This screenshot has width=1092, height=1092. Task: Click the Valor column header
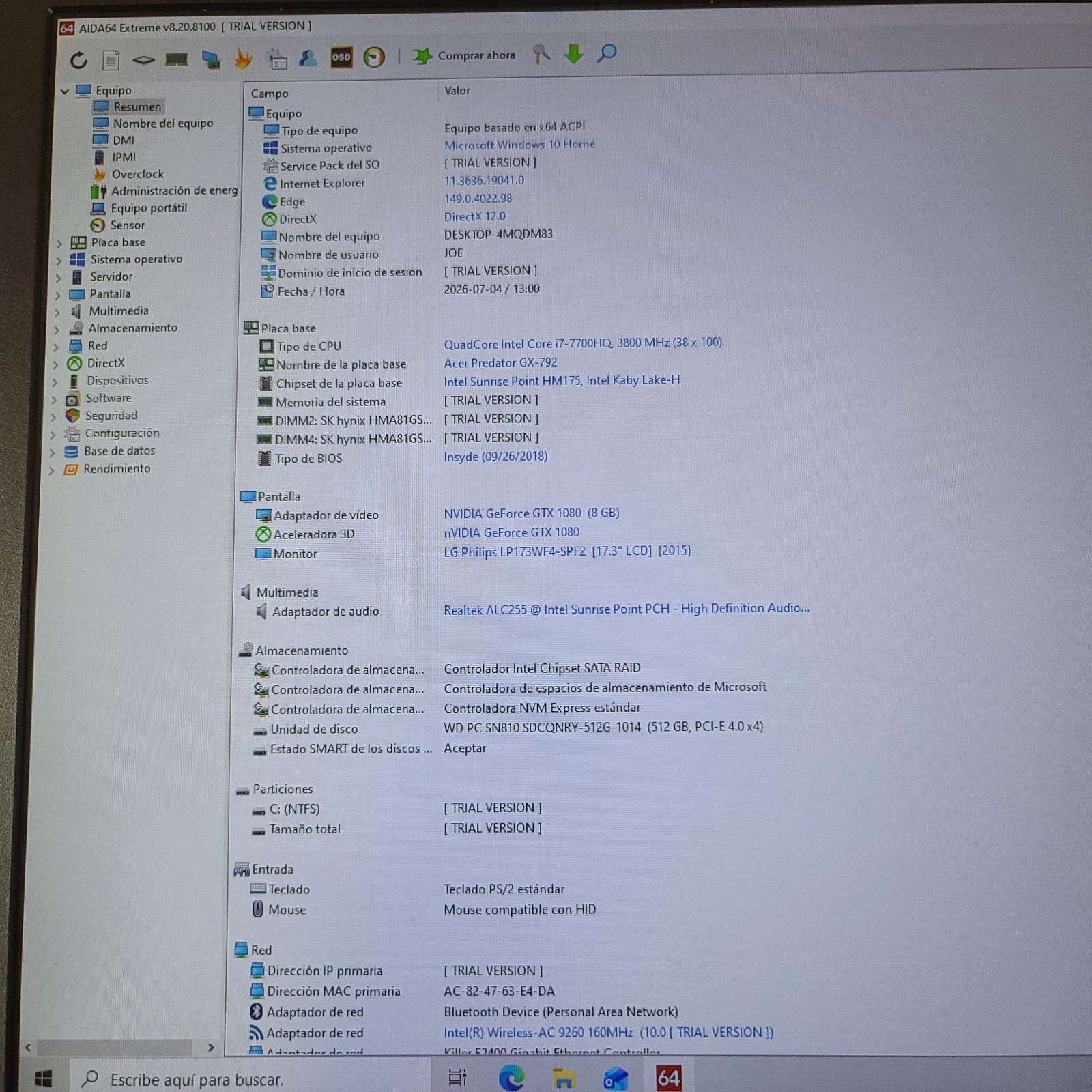457,90
